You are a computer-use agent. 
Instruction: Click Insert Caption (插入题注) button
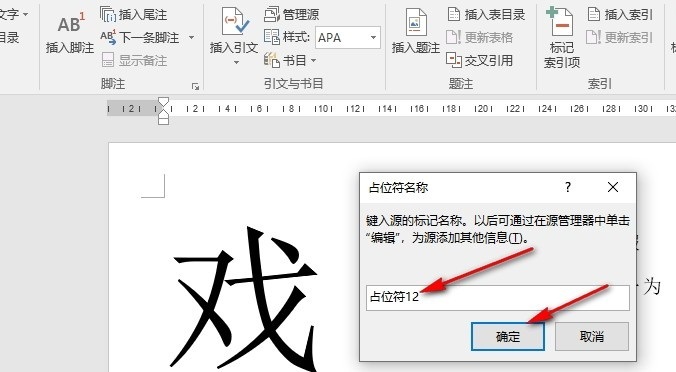(x=416, y=31)
